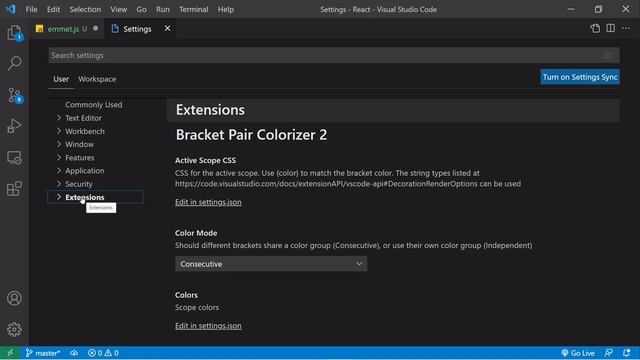Viewport: 640px width, 360px height.
Task: Open notifications bell icon
Action: pyautogui.click(x=627, y=353)
